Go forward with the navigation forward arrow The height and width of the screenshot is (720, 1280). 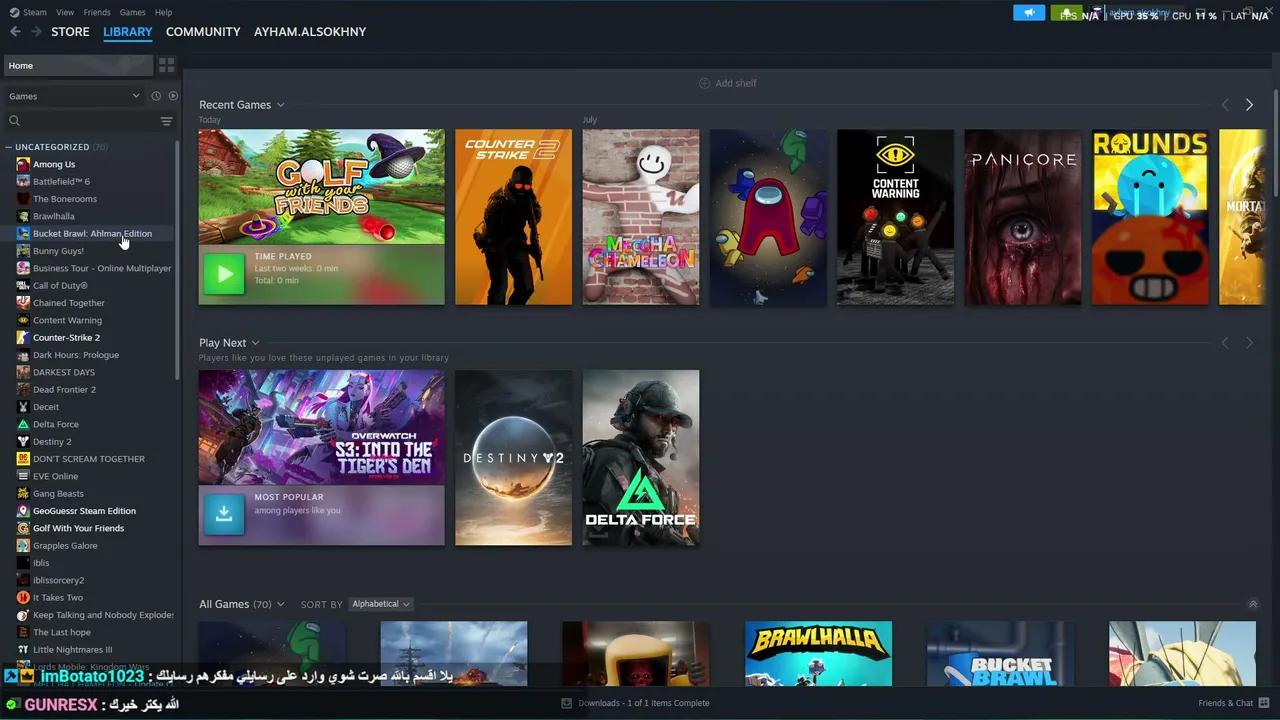[x=37, y=32]
